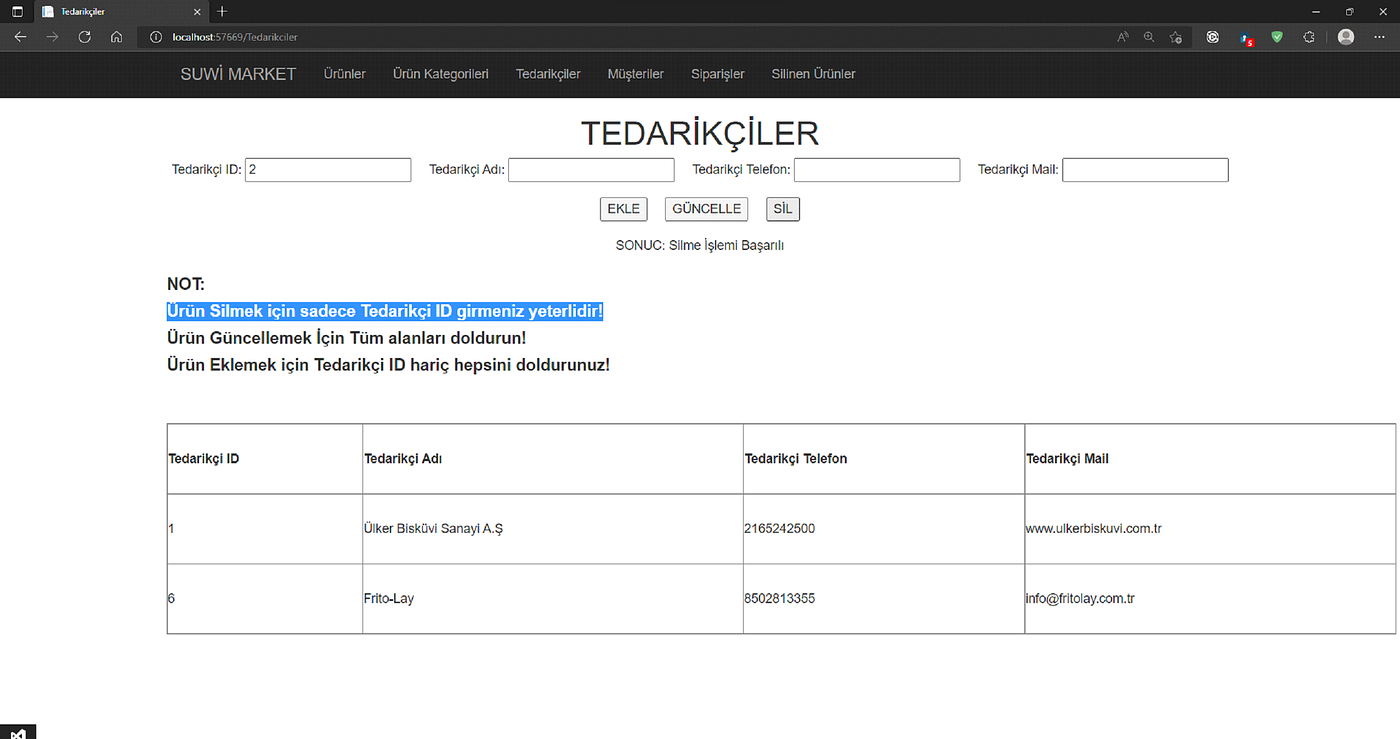Screen dimensions: 1400x739
Task: Click the TEDARİKÇİLER page heading
Action: click(700, 134)
